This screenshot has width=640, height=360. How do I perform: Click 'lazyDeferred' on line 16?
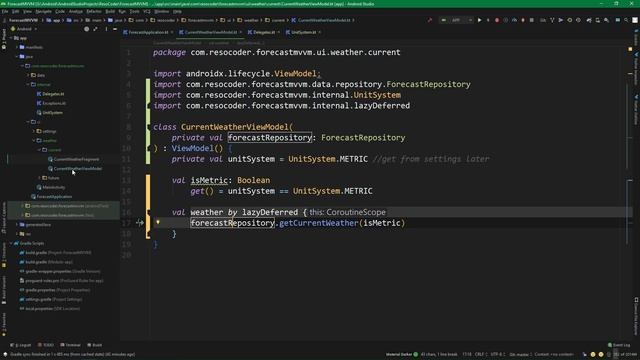coord(270,212)
